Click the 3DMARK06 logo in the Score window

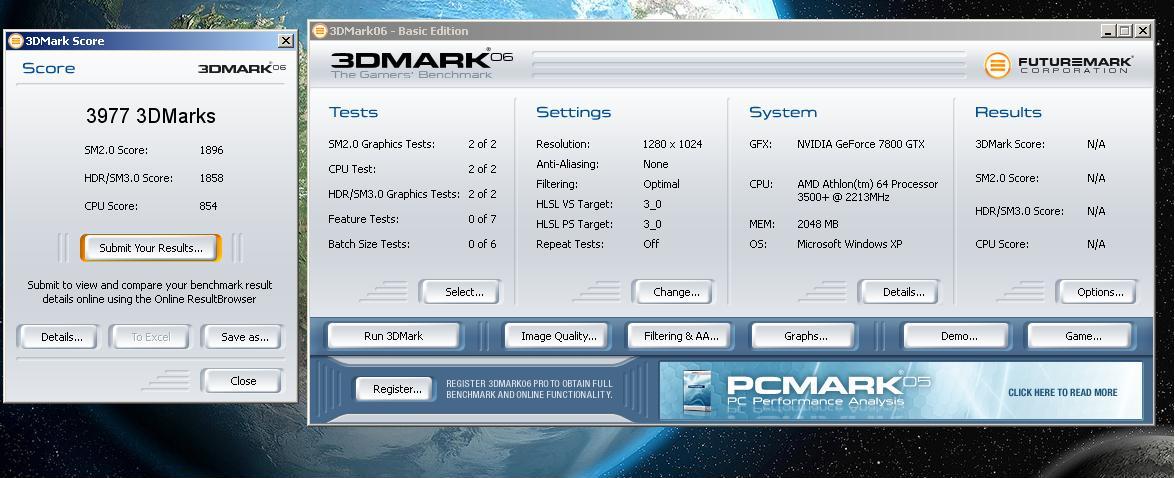241,68
